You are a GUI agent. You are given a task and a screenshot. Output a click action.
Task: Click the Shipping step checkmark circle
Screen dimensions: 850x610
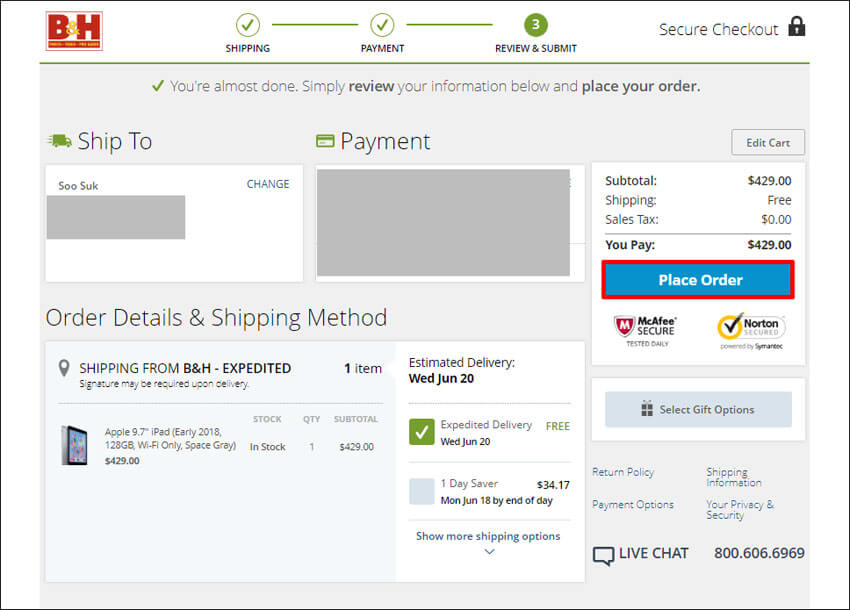248,25
